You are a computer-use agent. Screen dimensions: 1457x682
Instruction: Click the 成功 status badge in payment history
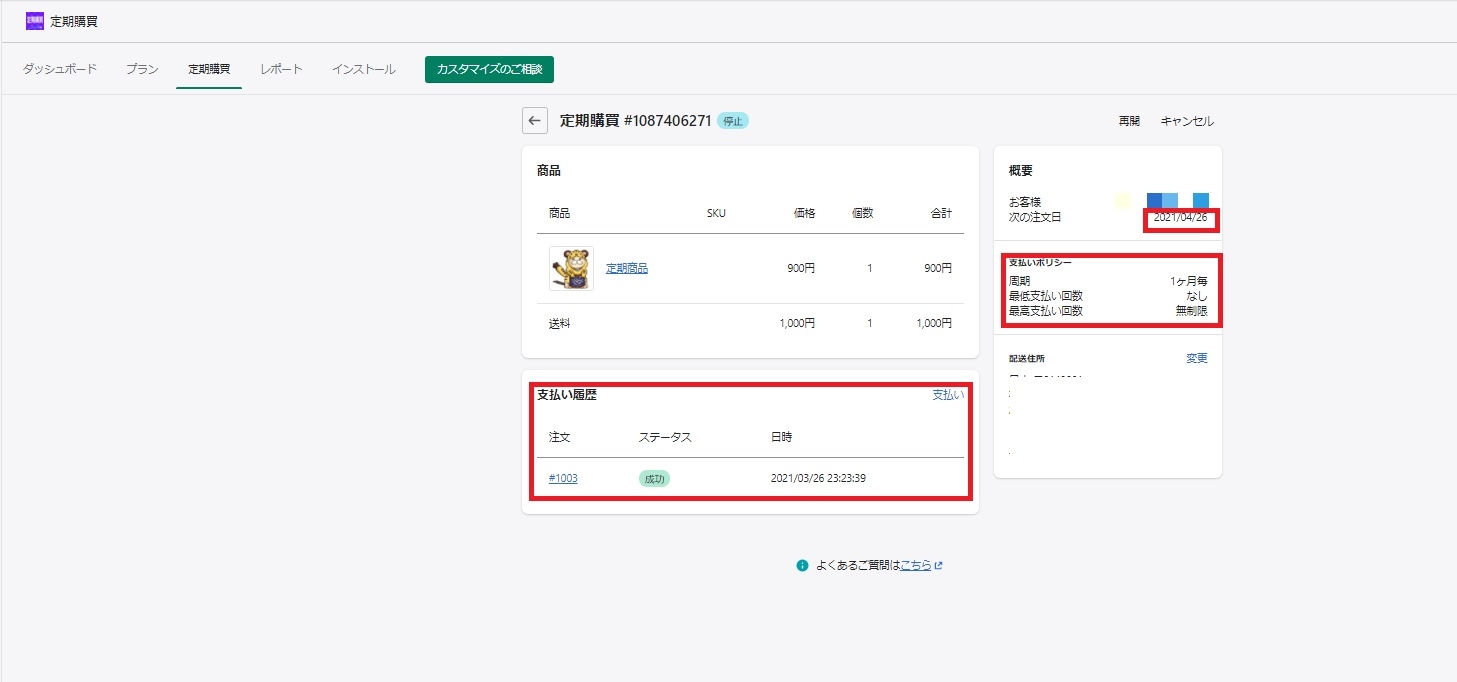(x=654, y=479)
